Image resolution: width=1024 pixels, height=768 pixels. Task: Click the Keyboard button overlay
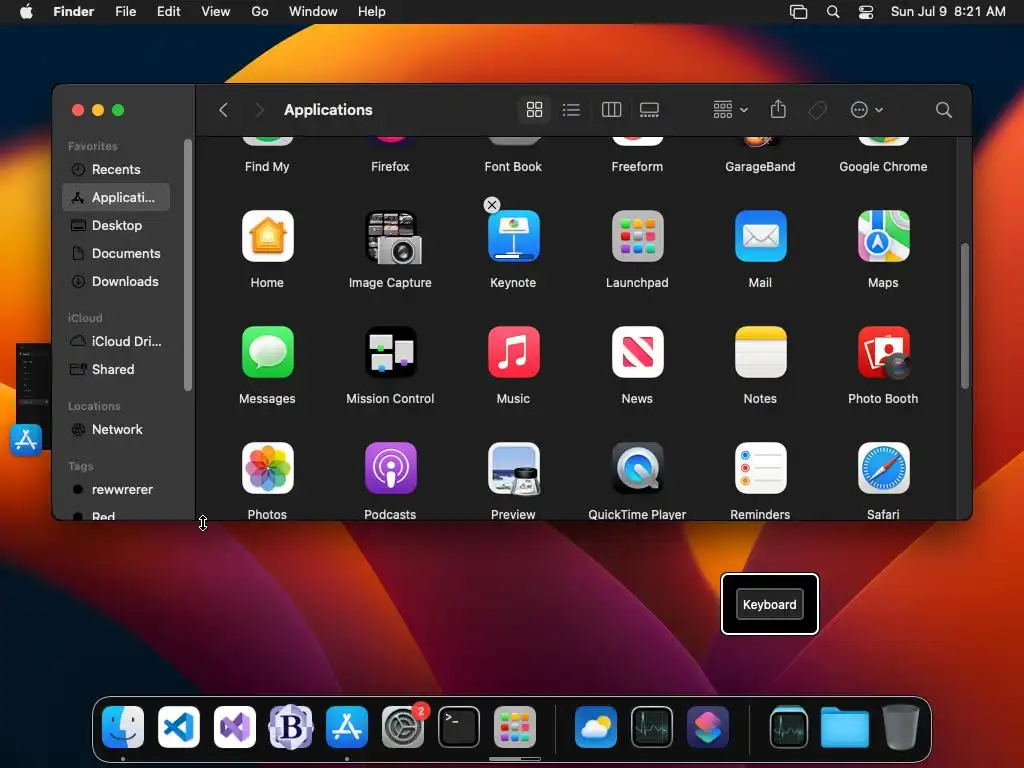click(769, 604)
